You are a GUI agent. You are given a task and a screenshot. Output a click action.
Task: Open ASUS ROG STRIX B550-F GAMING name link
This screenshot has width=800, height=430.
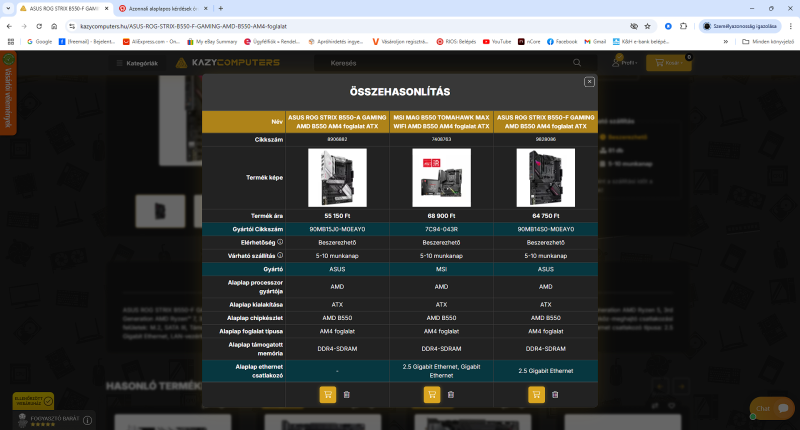[x=545, y=122]
